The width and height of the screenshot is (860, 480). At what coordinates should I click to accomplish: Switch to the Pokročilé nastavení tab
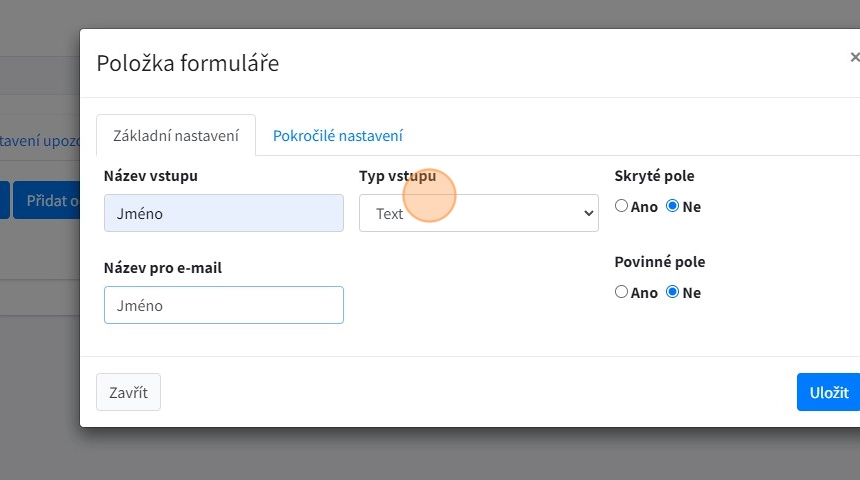[337, 136]
